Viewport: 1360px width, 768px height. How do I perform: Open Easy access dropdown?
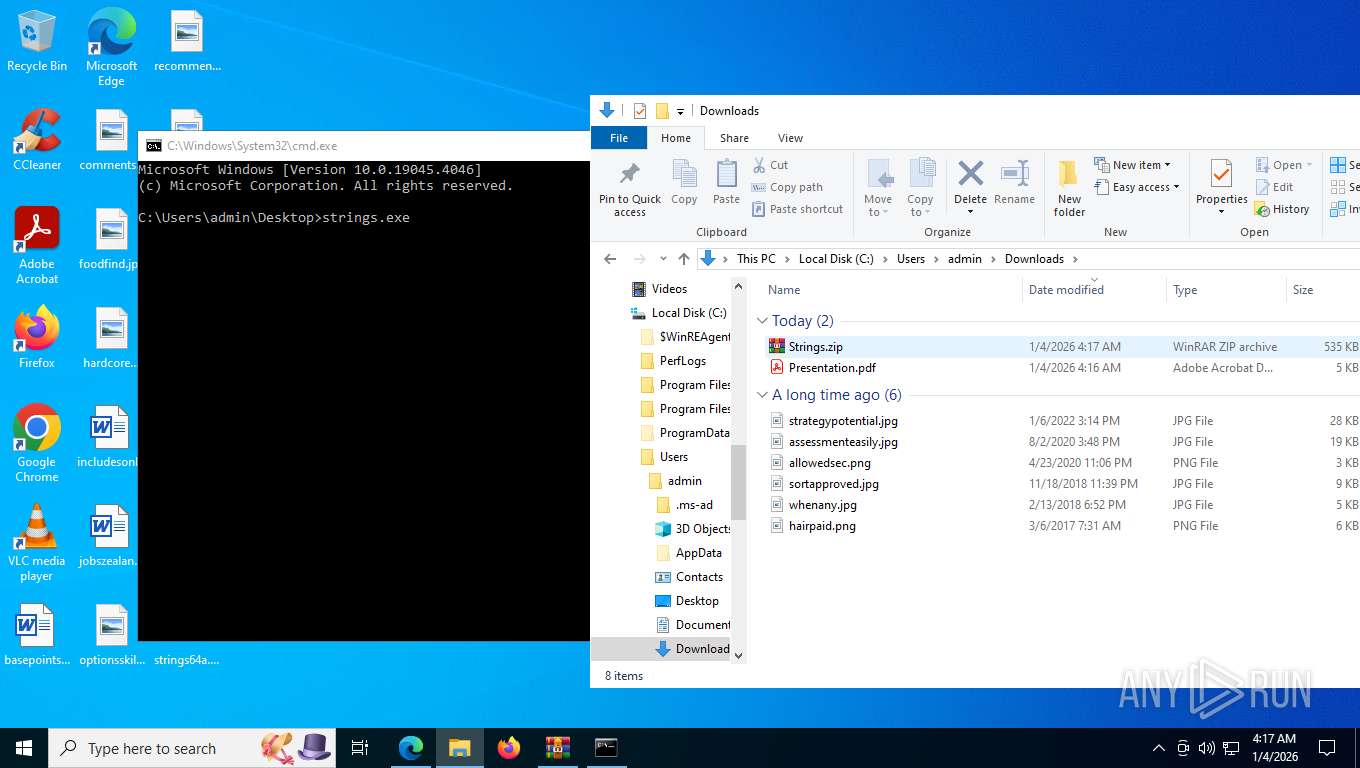click(1137, 187)
